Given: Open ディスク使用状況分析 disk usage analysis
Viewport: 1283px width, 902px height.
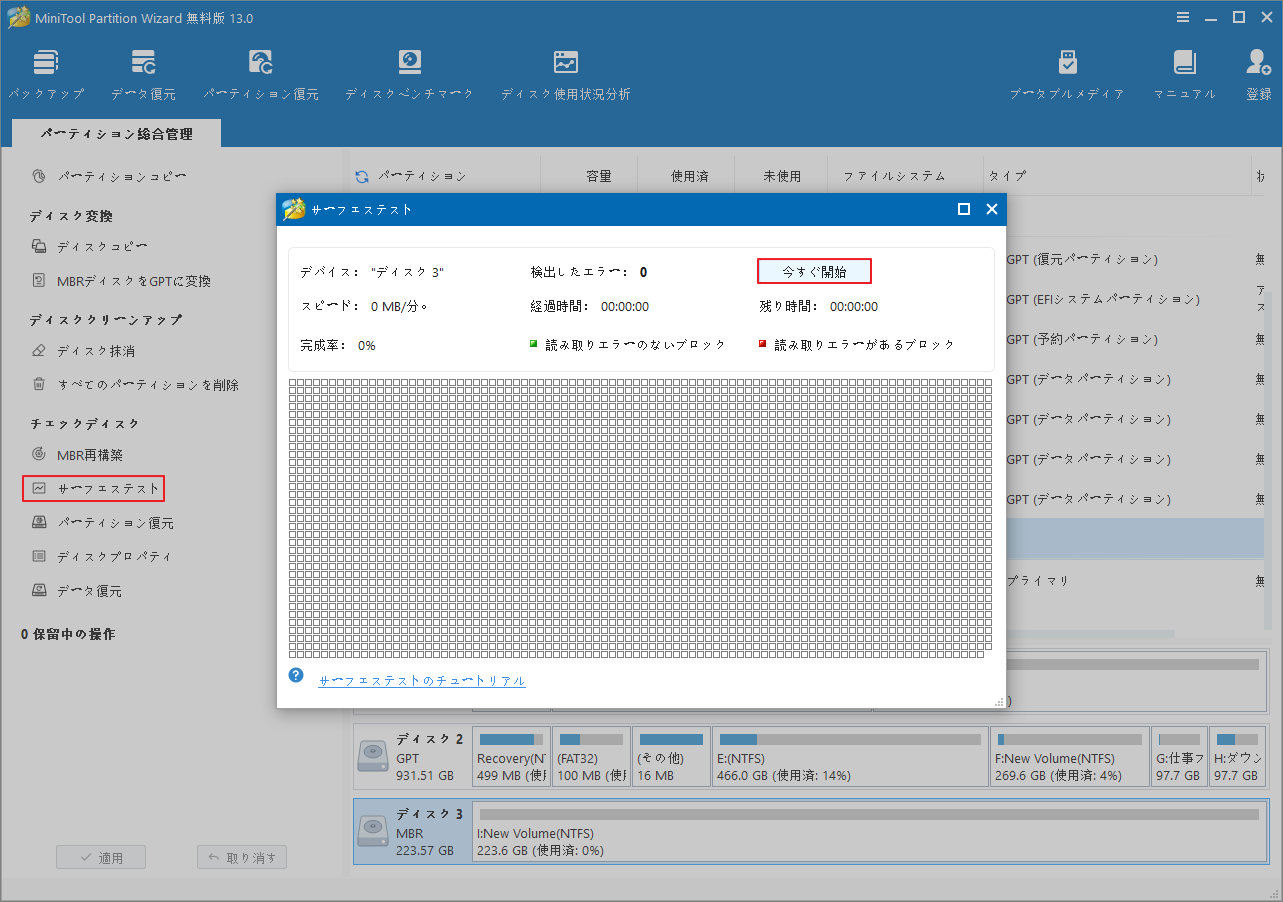Looking at the screenshot, I should point(565,71).
